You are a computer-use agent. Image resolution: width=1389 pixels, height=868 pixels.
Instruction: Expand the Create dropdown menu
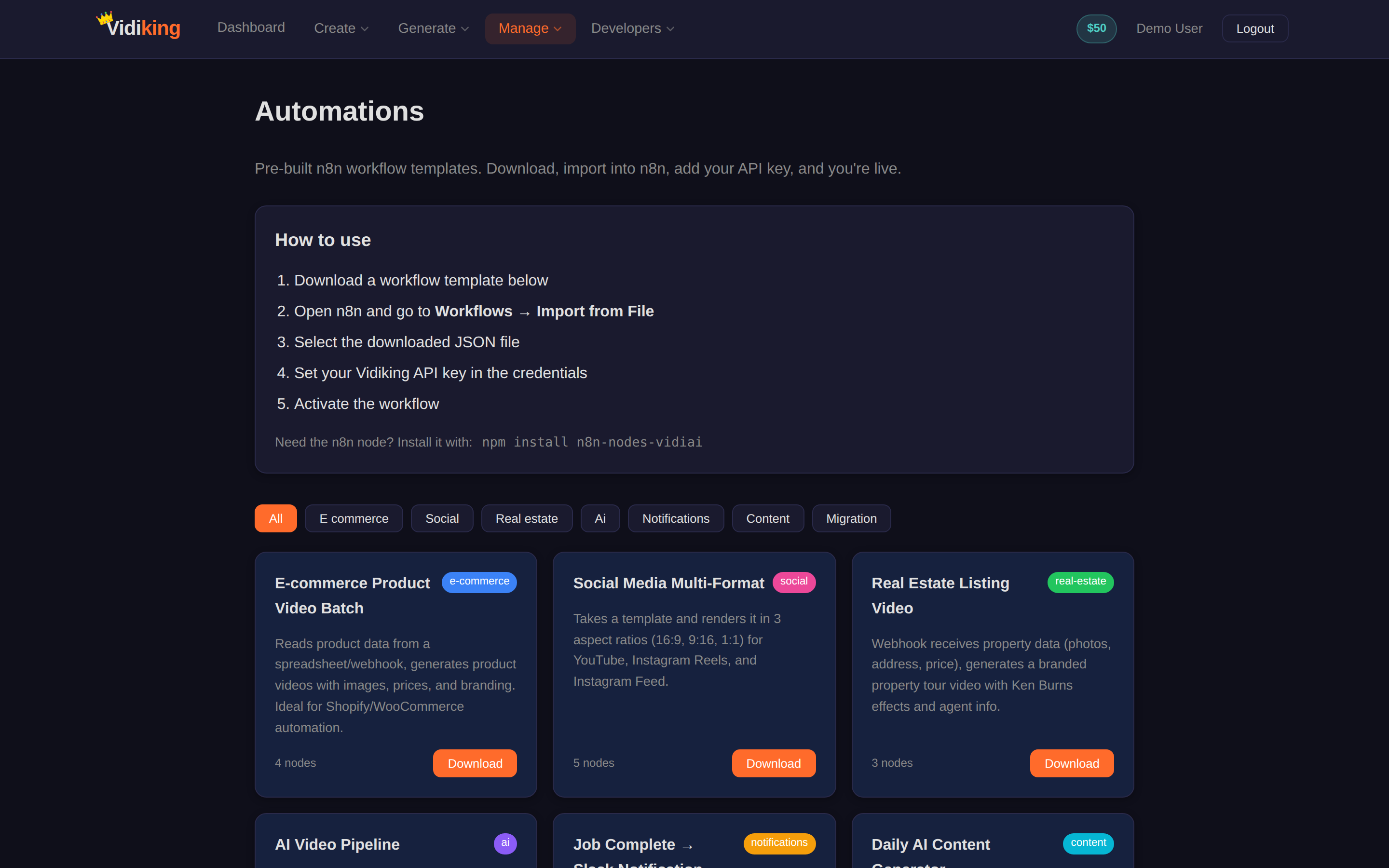[341, 28]
